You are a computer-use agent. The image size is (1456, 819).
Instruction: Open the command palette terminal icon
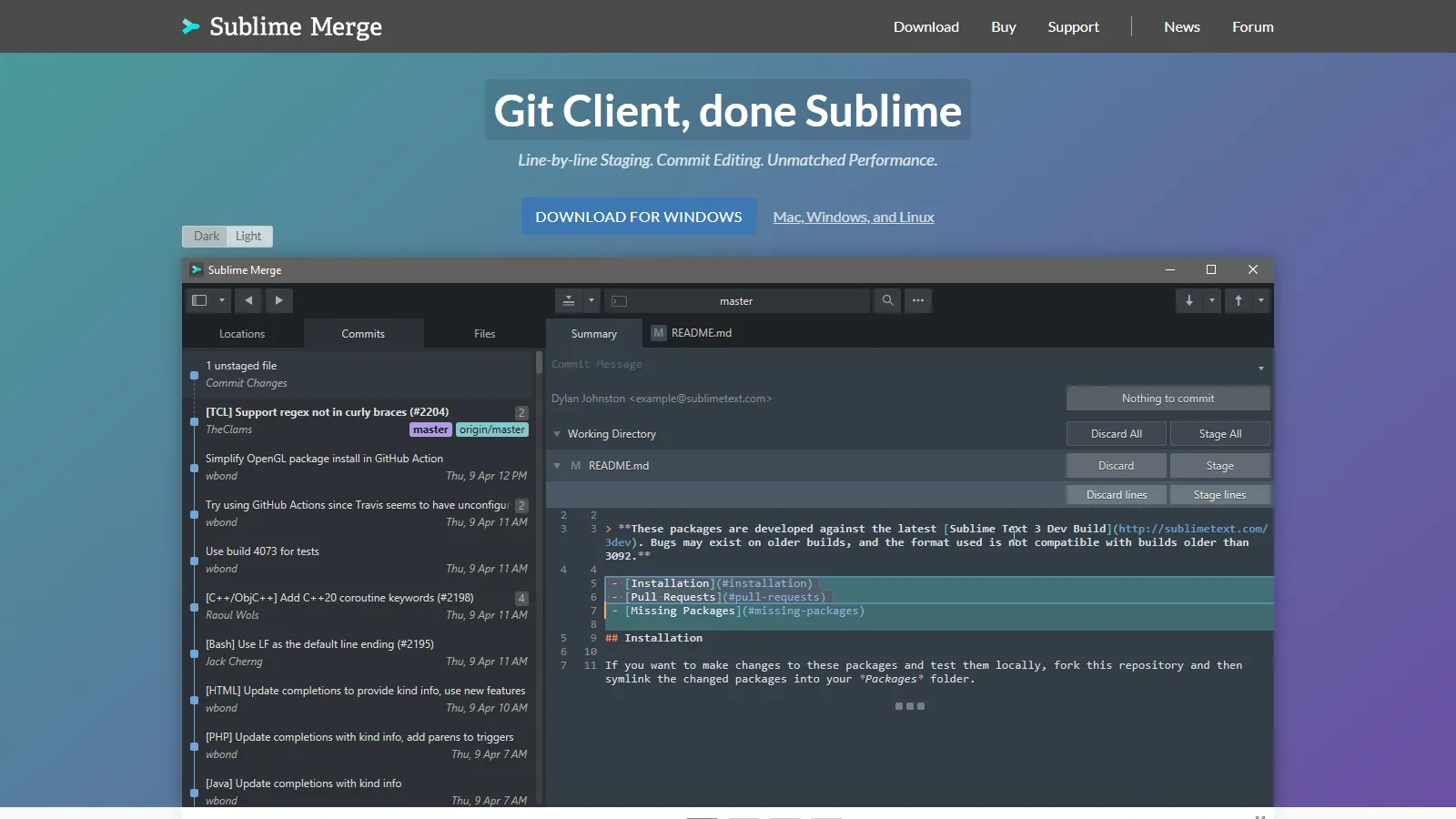coord(620,300)
